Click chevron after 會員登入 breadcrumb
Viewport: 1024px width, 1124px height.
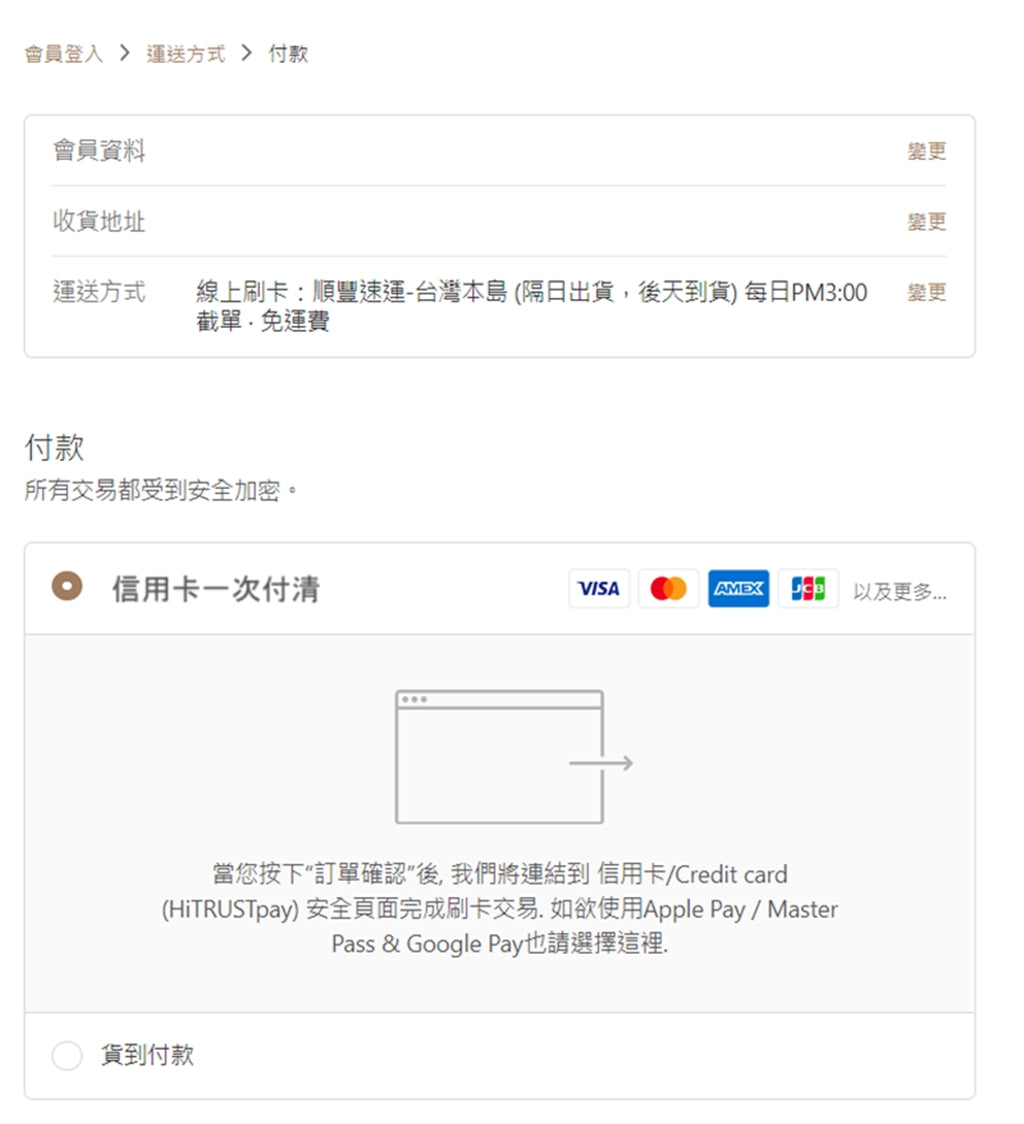click(125, 53)
